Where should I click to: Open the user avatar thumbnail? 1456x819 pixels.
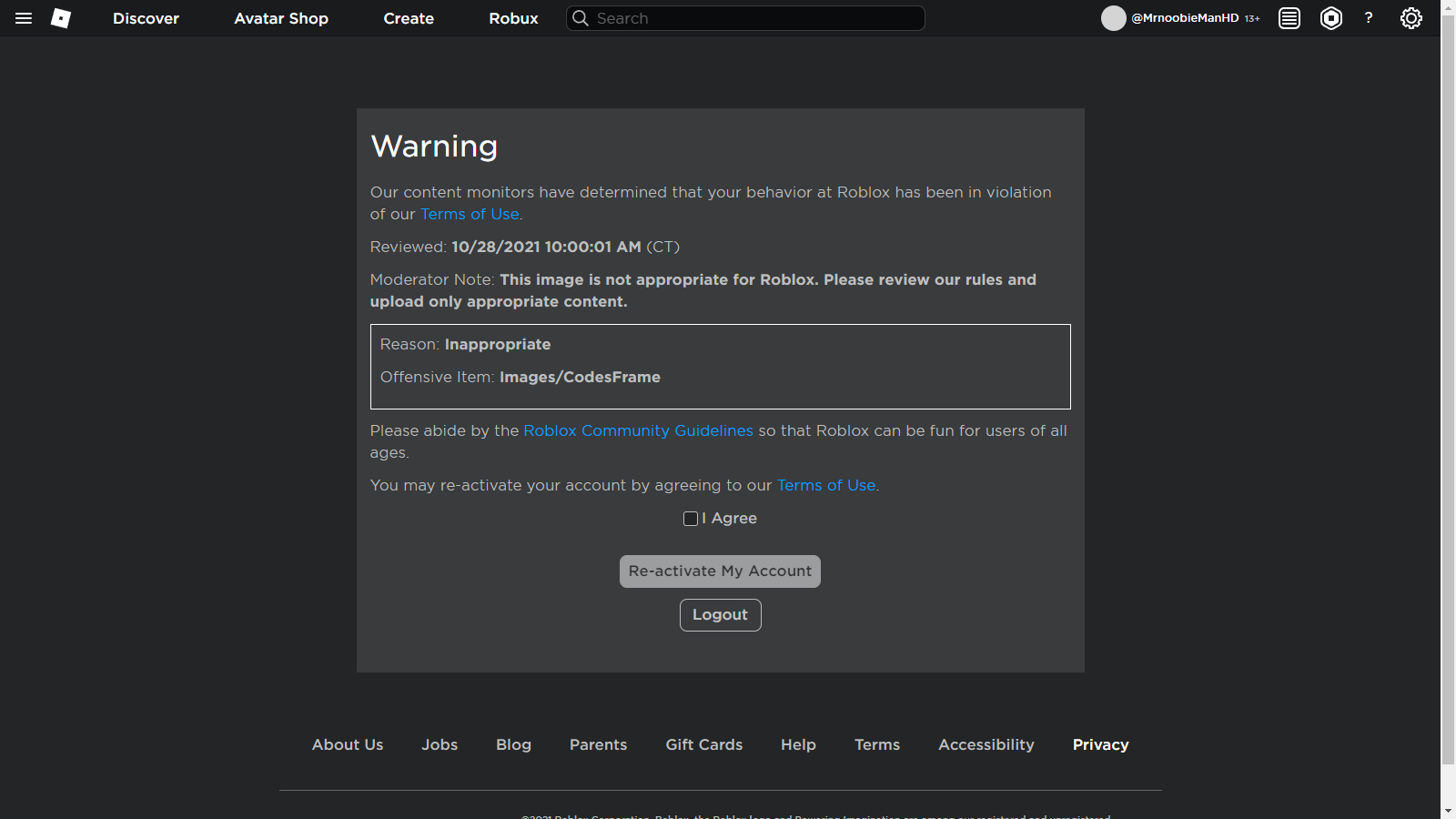point(1114,18)
